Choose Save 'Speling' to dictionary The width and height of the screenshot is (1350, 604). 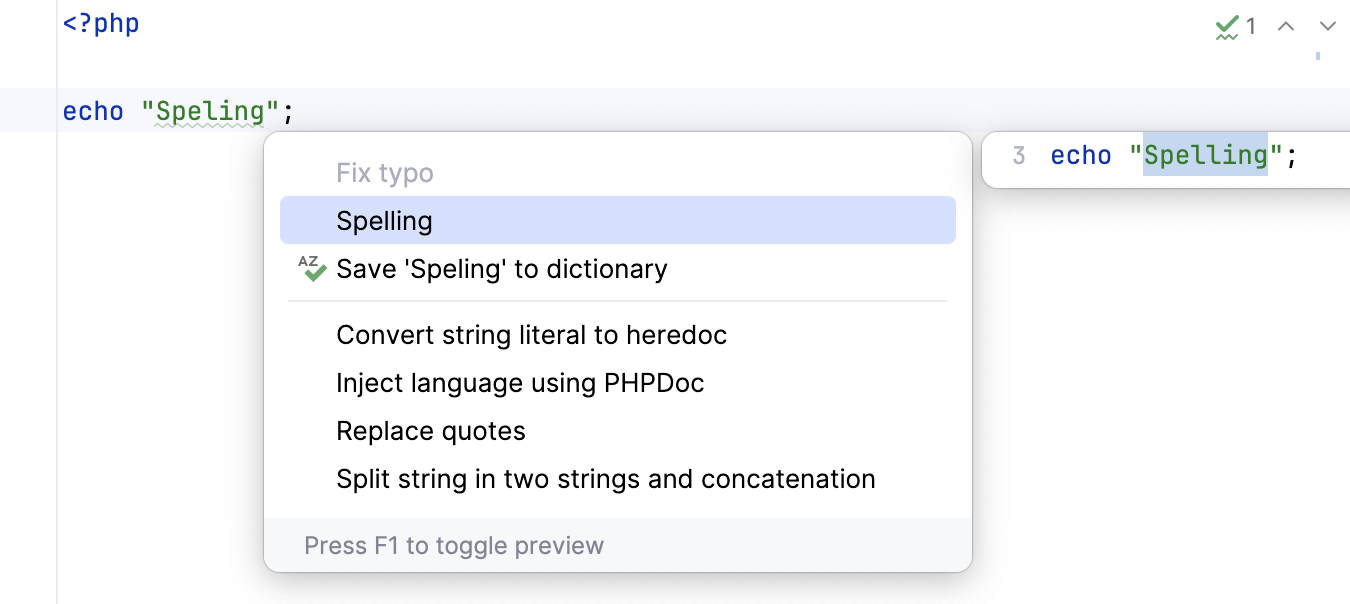coord(501,268)
